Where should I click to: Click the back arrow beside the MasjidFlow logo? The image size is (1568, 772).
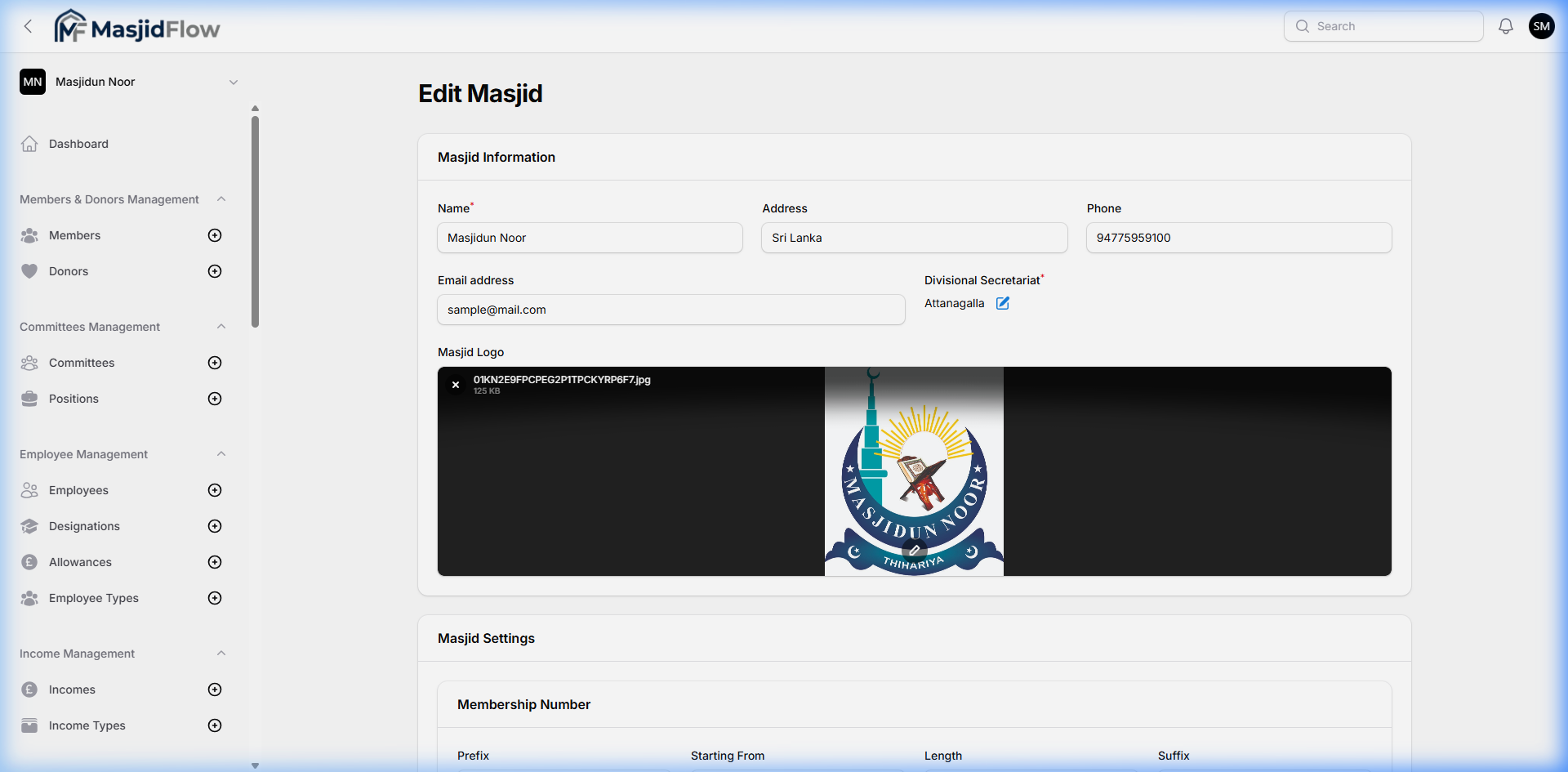point(29,25)
